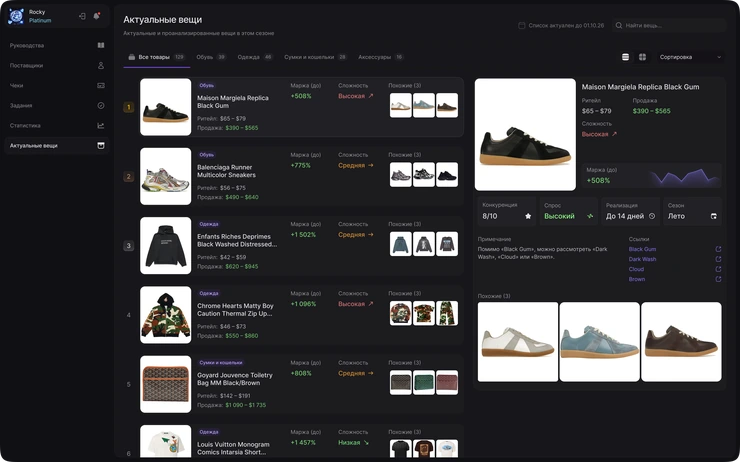
Task: Click external link icon beside Dark Wash
Action: [718, 259]
